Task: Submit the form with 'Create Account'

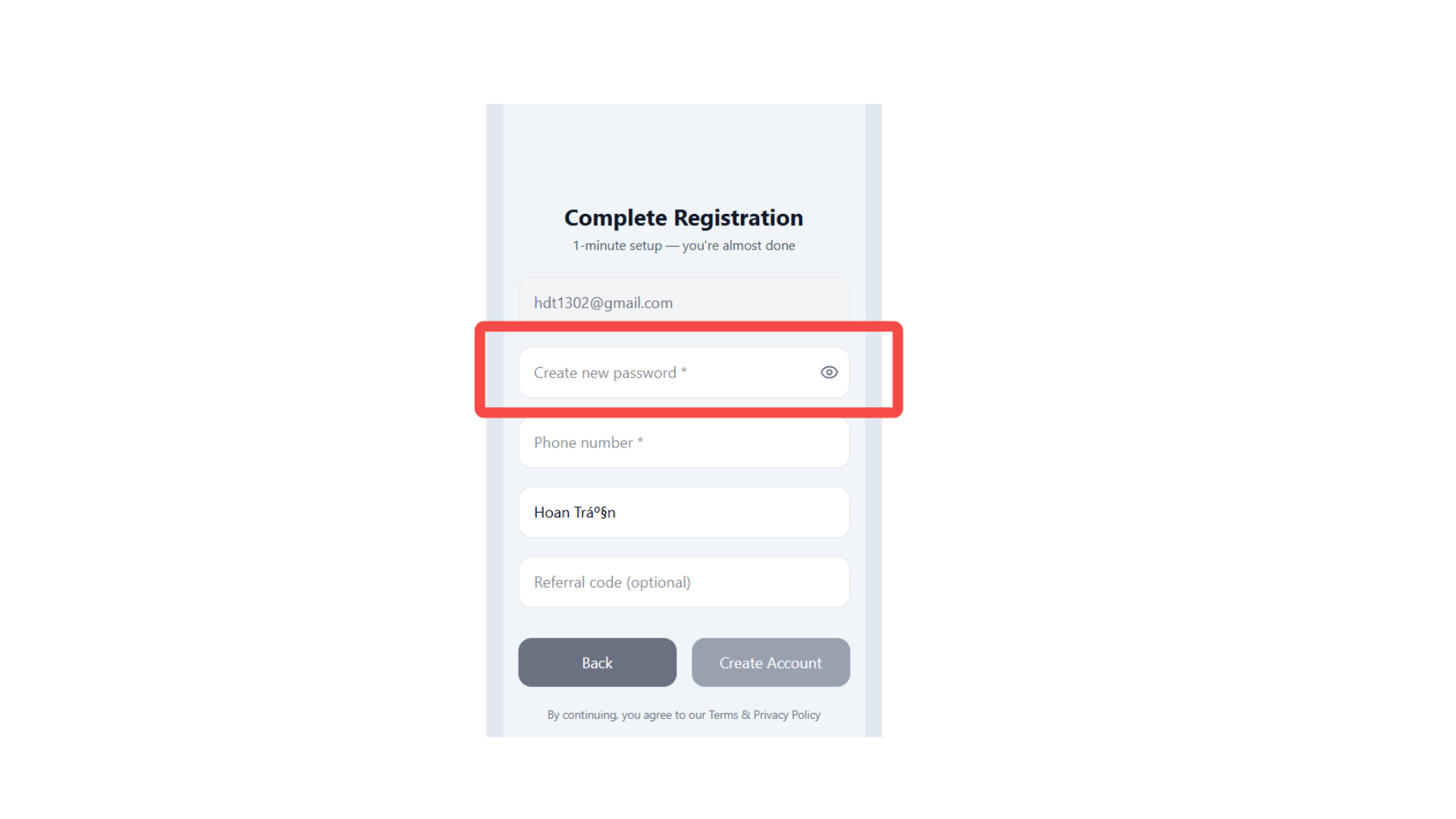Action: [x=770, y=662]
